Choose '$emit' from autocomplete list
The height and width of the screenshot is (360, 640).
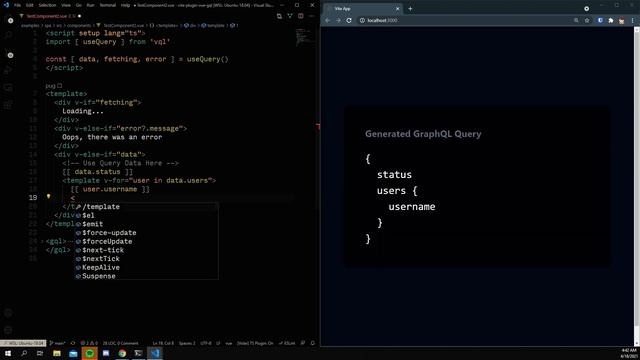point(146,224)
